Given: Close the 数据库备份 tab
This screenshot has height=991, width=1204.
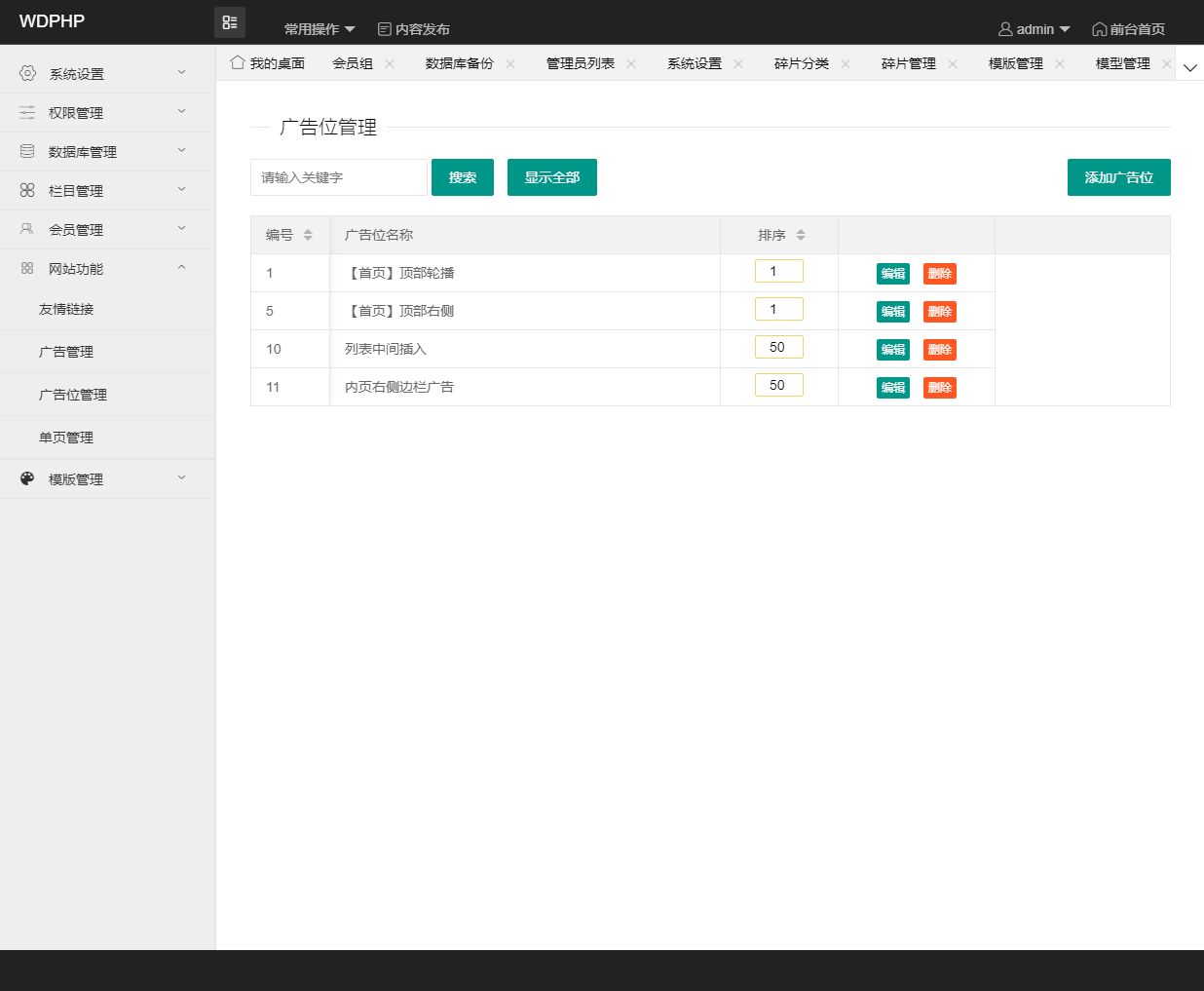Looking at the screenshot, I should pos(510,63).
